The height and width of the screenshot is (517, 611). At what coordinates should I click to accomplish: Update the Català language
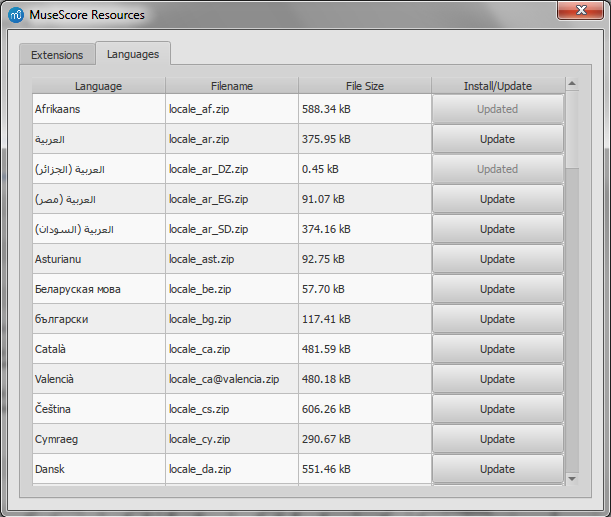click(x=498, y=349)
